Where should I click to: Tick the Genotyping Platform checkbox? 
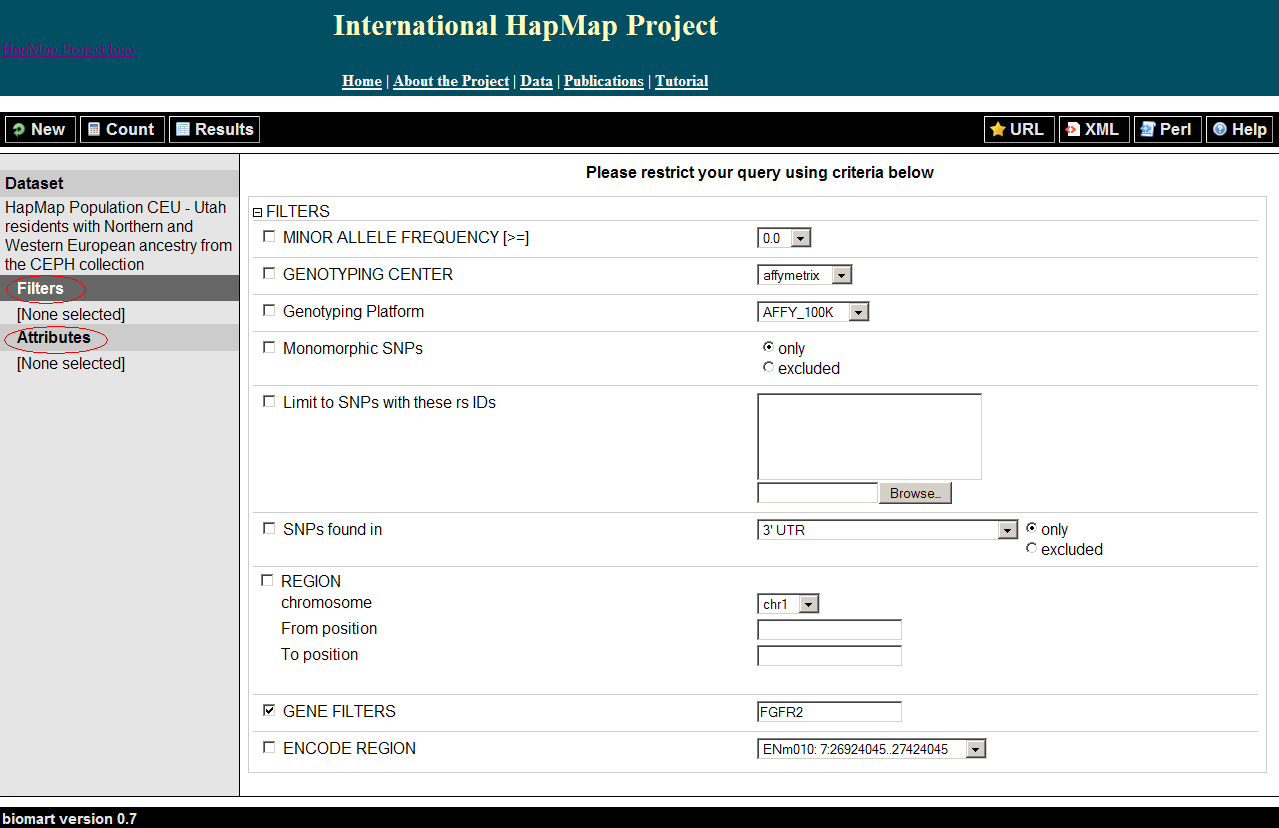(x=268, y=311)
